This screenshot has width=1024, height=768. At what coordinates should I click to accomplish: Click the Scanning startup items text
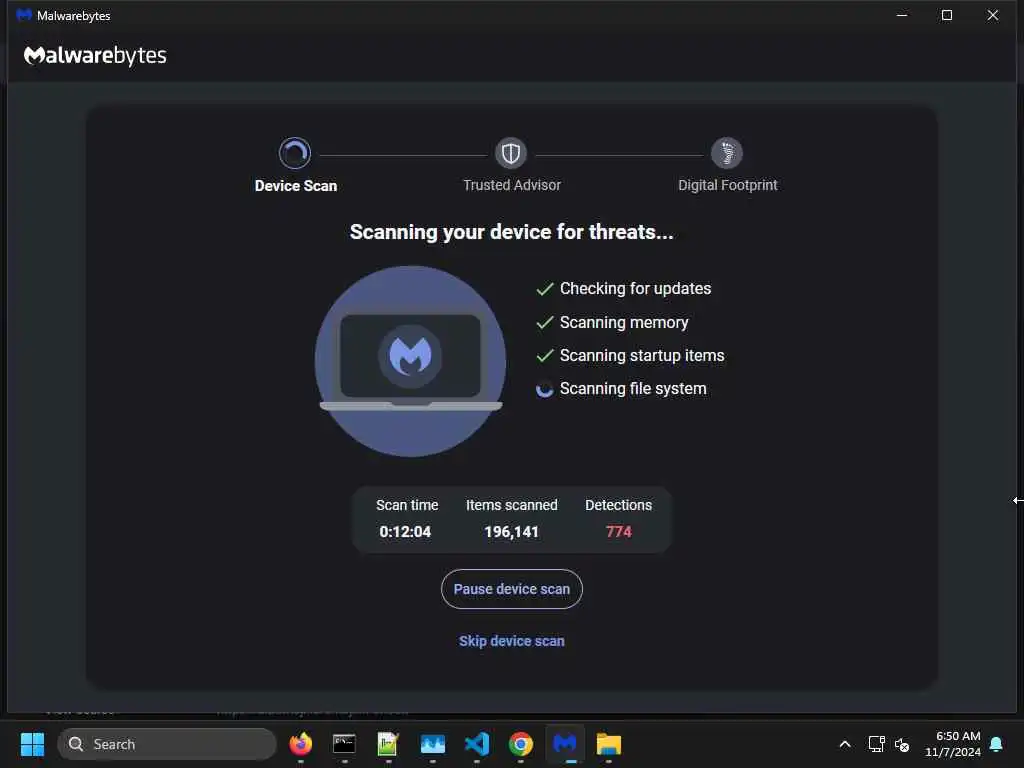click(x=642, y=355)
